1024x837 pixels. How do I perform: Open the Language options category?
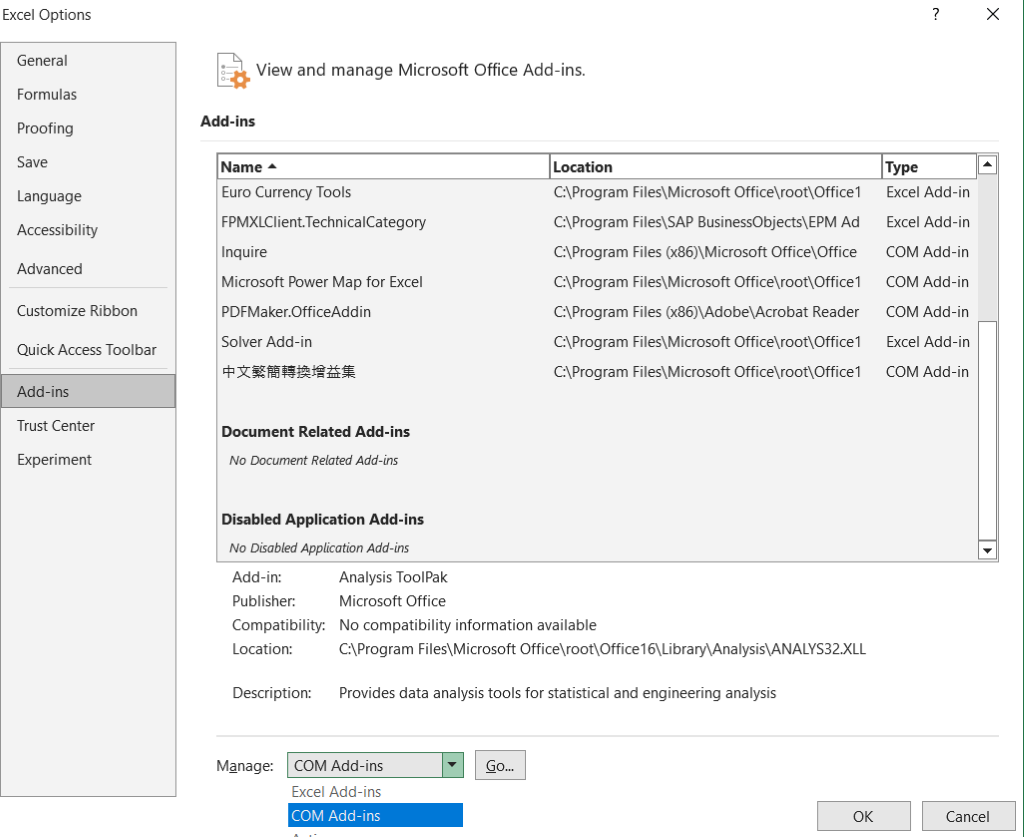coord(88,196)
